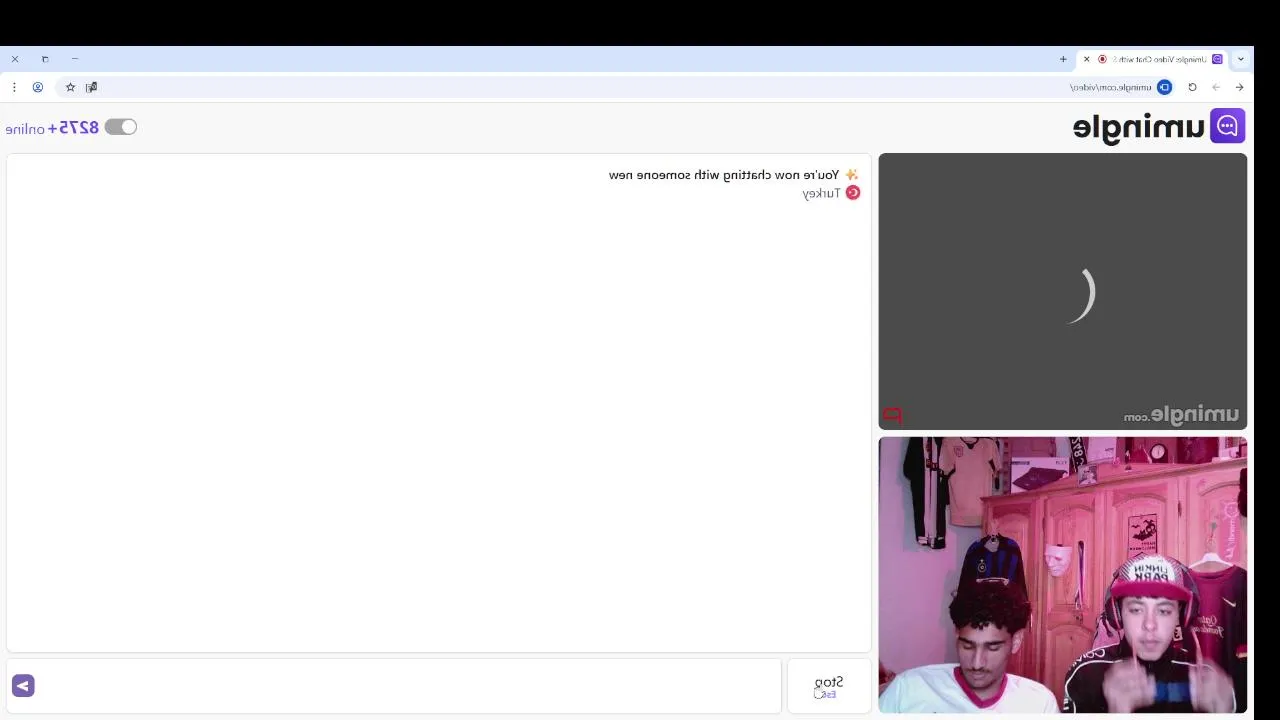Toggle the switch beside online count
This screenshot has width=1280, height=720.
click(121, 127)
